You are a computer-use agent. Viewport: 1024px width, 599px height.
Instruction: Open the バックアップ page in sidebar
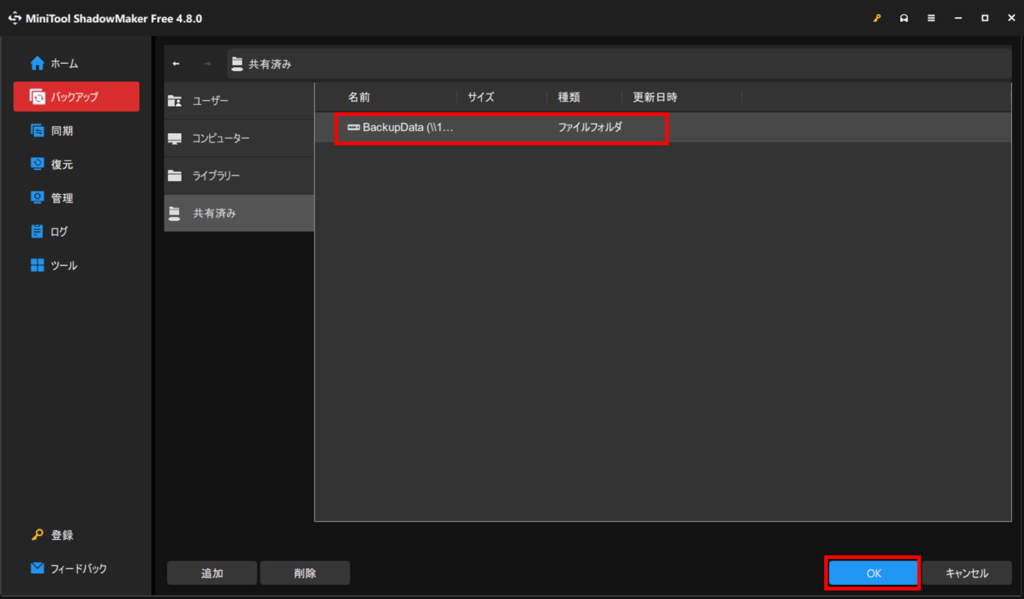[76, 97]
